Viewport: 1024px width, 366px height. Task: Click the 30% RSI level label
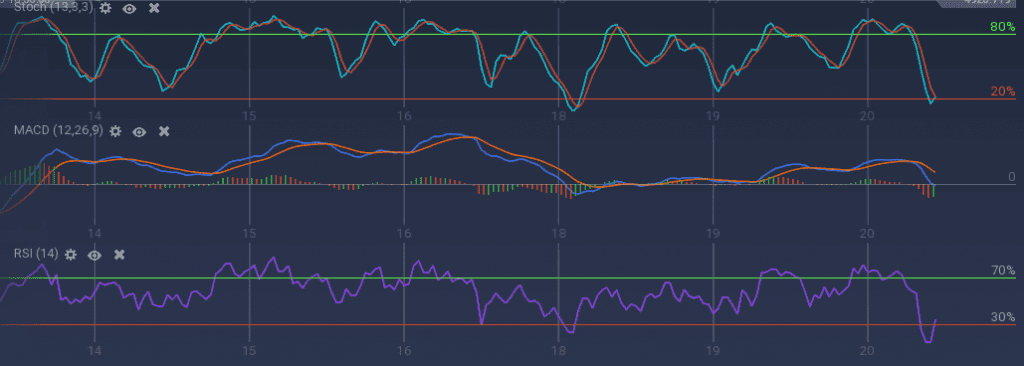tap(1002, 317)
